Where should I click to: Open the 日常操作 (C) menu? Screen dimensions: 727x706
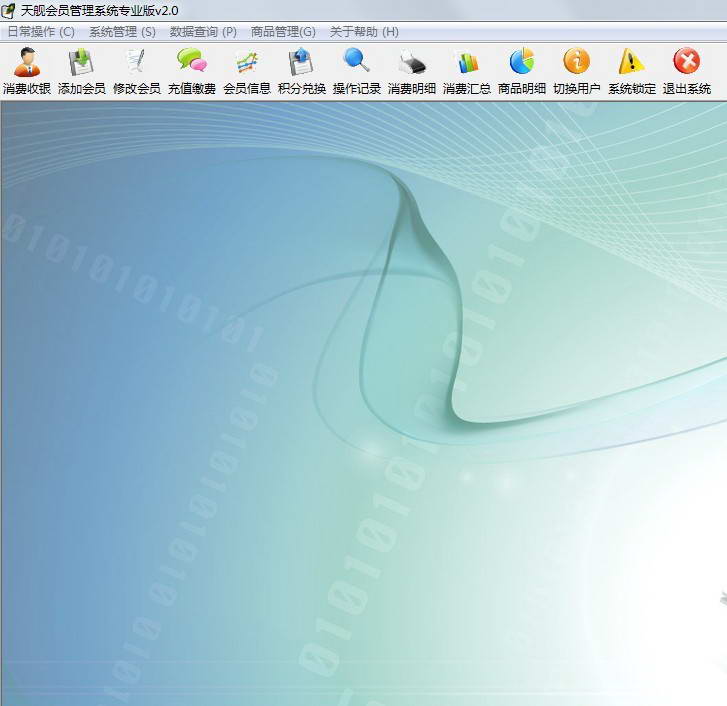[41, 32]
